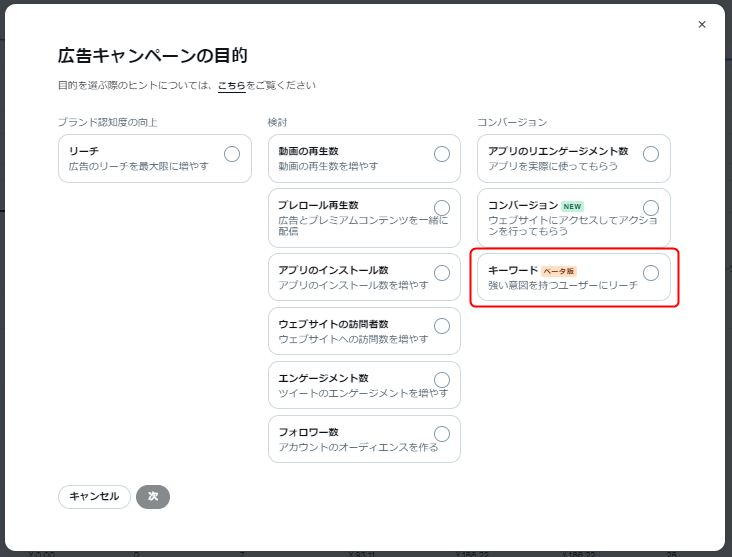
Task: Click the ブランド認知度の向上 column heading
Action: tap(108, 122)
